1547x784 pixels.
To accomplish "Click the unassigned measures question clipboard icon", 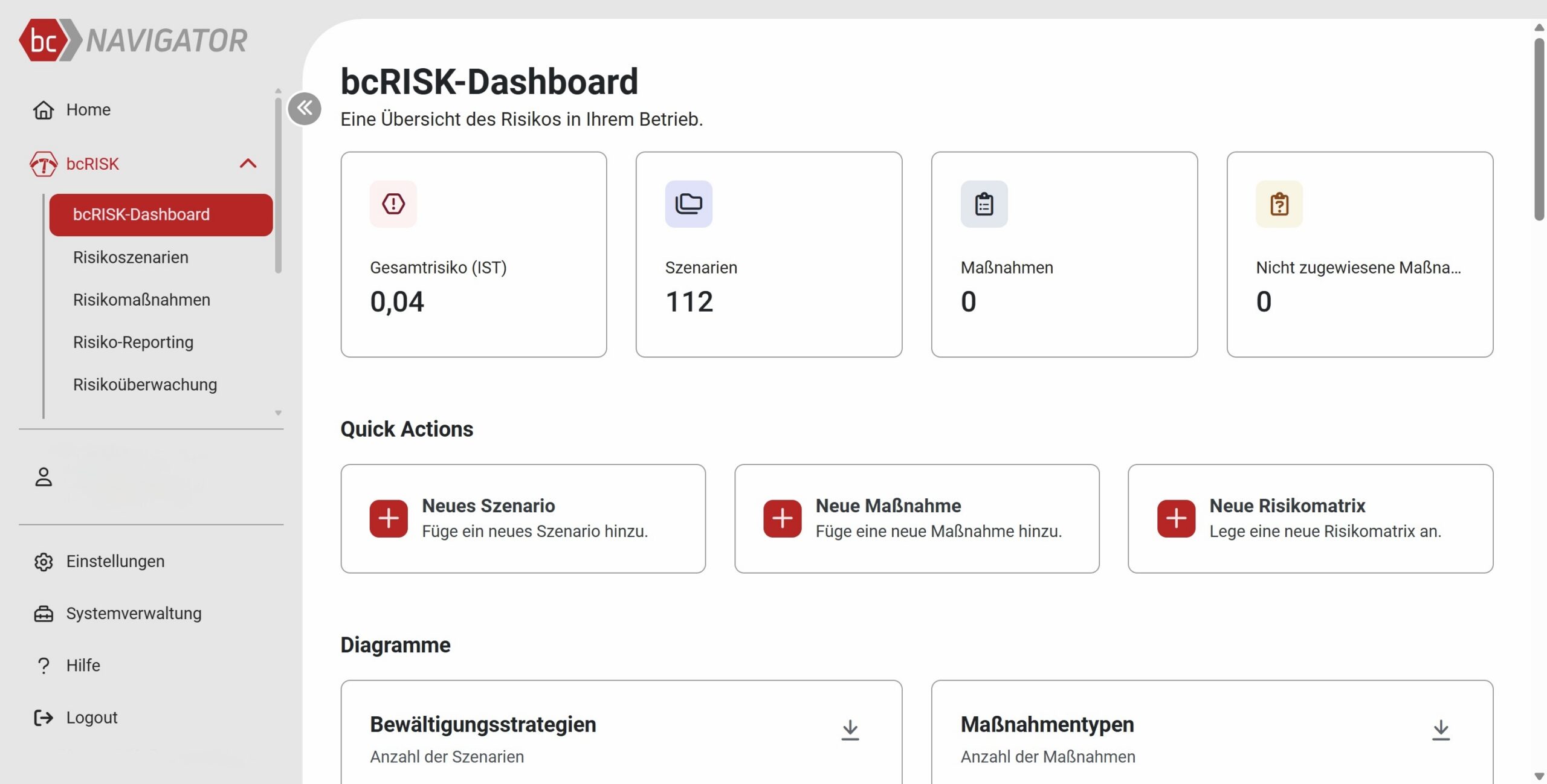I will click(x=1279, y=204).
